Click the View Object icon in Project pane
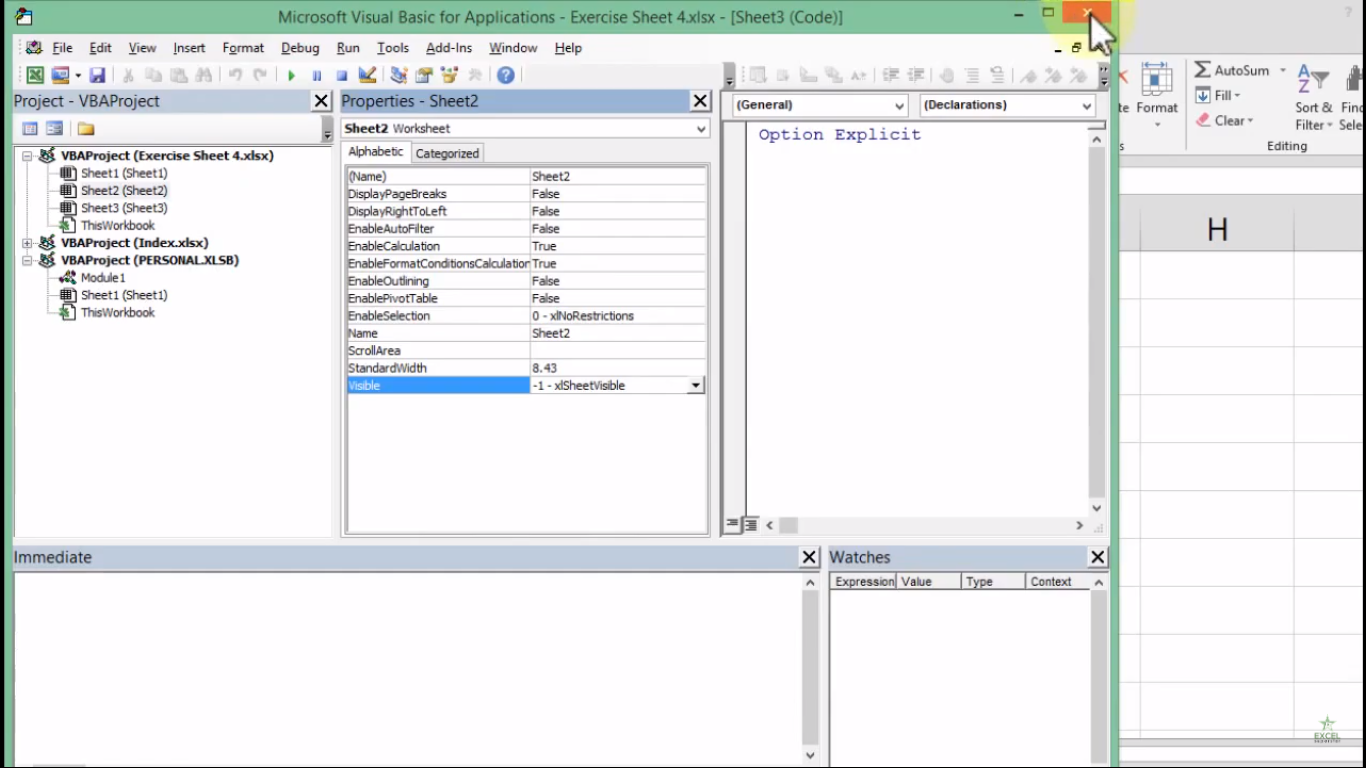The image size is (1366, 768). click(x=54, y=129)
